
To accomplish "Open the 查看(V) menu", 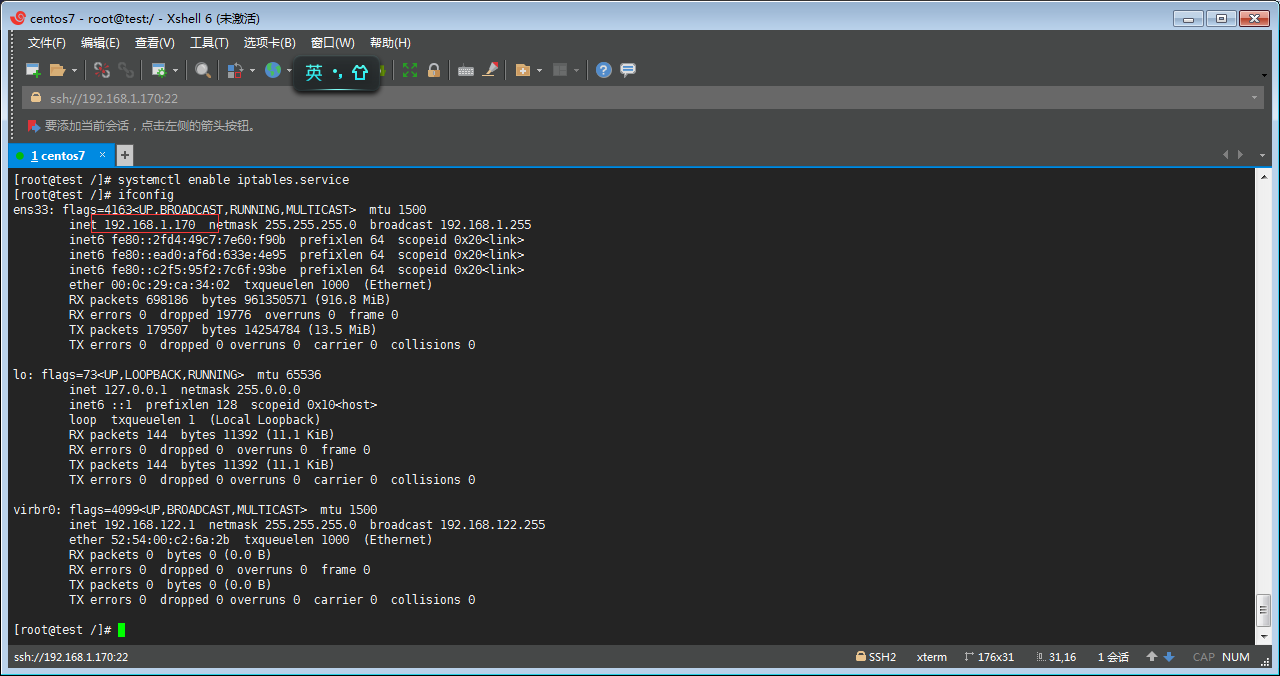I will pos(154,43).
